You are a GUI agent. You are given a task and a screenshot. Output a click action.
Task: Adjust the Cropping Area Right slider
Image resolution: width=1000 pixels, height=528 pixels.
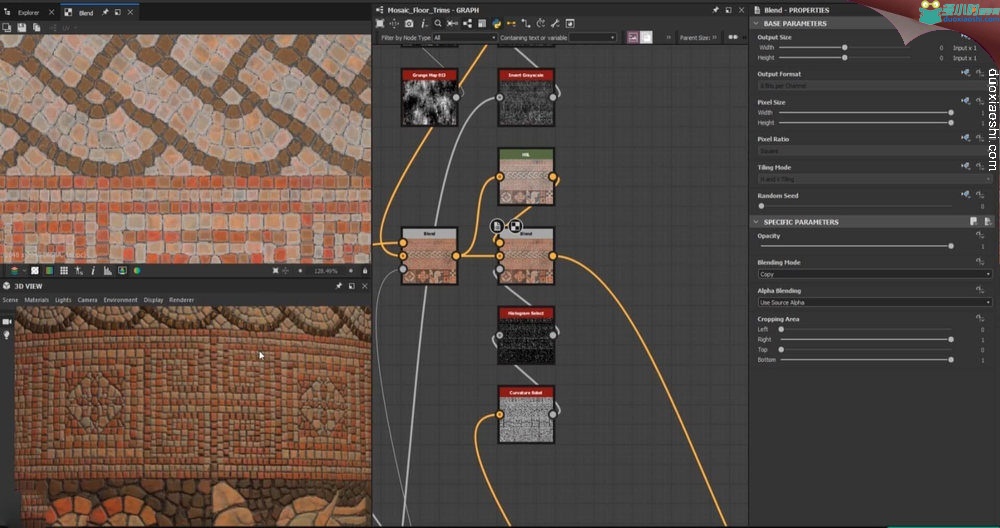[865, 339]
